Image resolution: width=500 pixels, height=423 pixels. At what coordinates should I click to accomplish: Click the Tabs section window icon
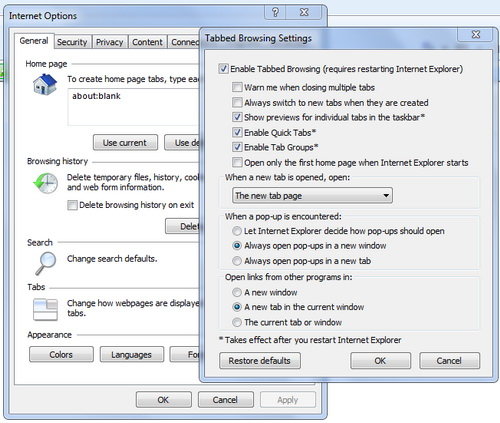click(x=45, y=310)
